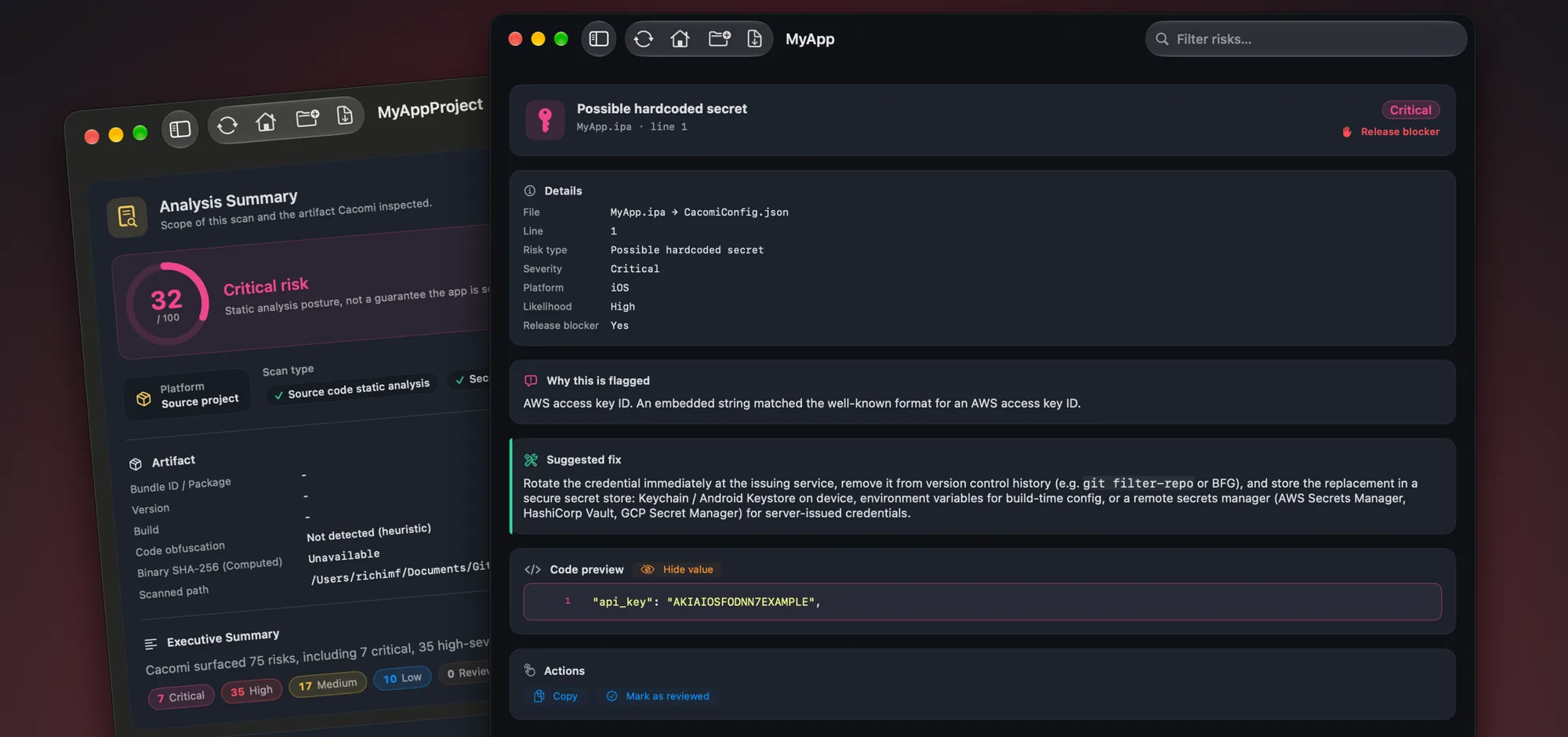The image size is (1568, 737).
Task: Select the 17 Medium risk chip
Action: [328, 684]
